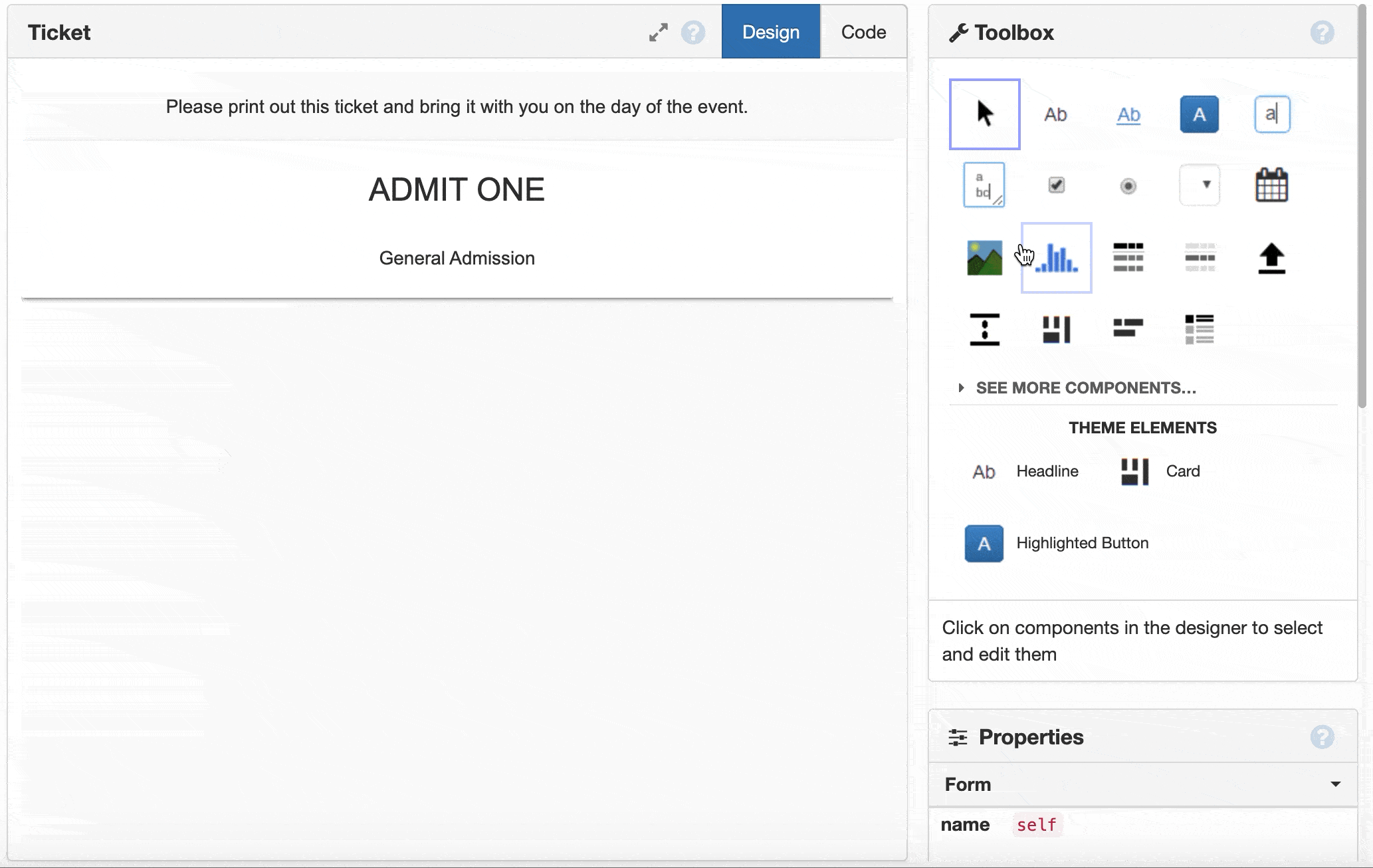The width and height of the screenshot is (1373, 868).
Task: Switch to the Code tab
Action: tap(863, 32)
